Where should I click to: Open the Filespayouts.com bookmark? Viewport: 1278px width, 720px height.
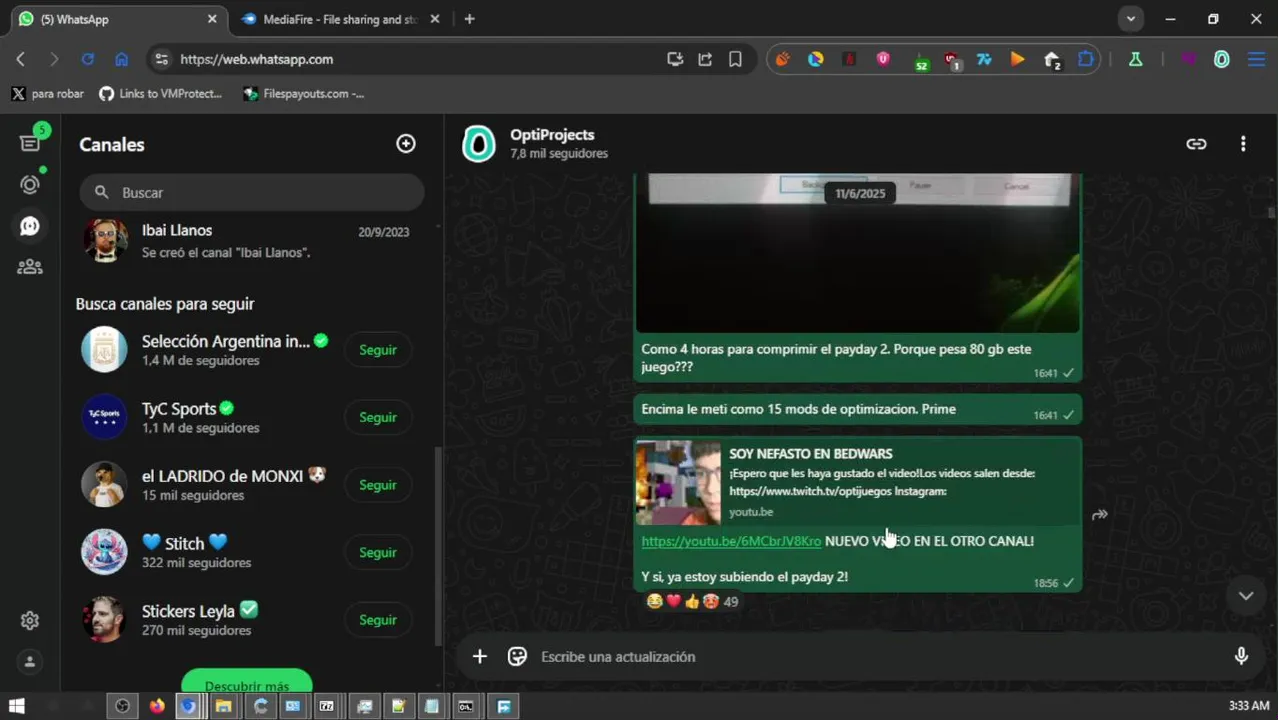[x=304, y=93]
